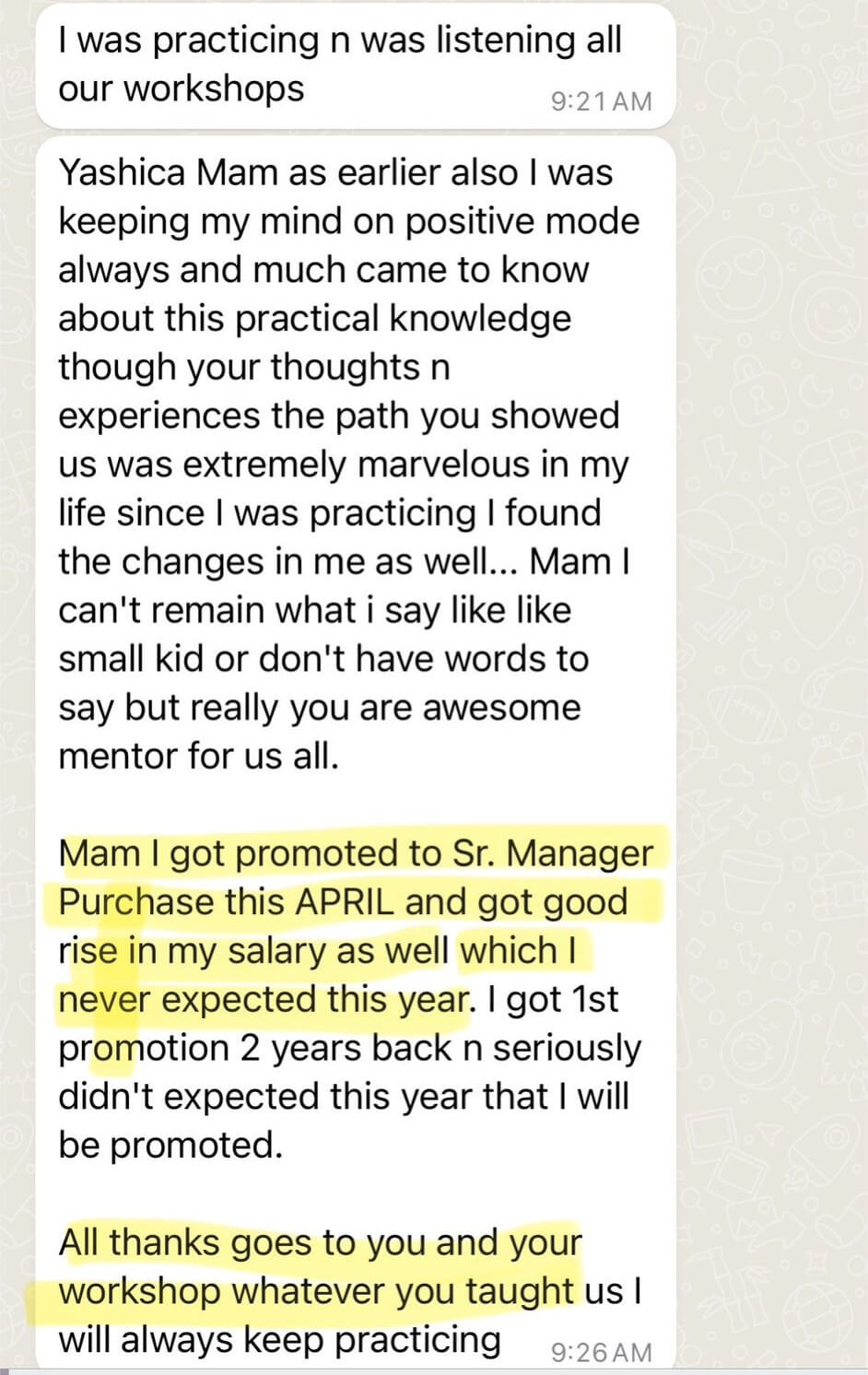The width and height of the screenshot is (868, 1375).
Task: Click the highlighted text "workshop whatever you taught"
Action: coord(316,1291)
